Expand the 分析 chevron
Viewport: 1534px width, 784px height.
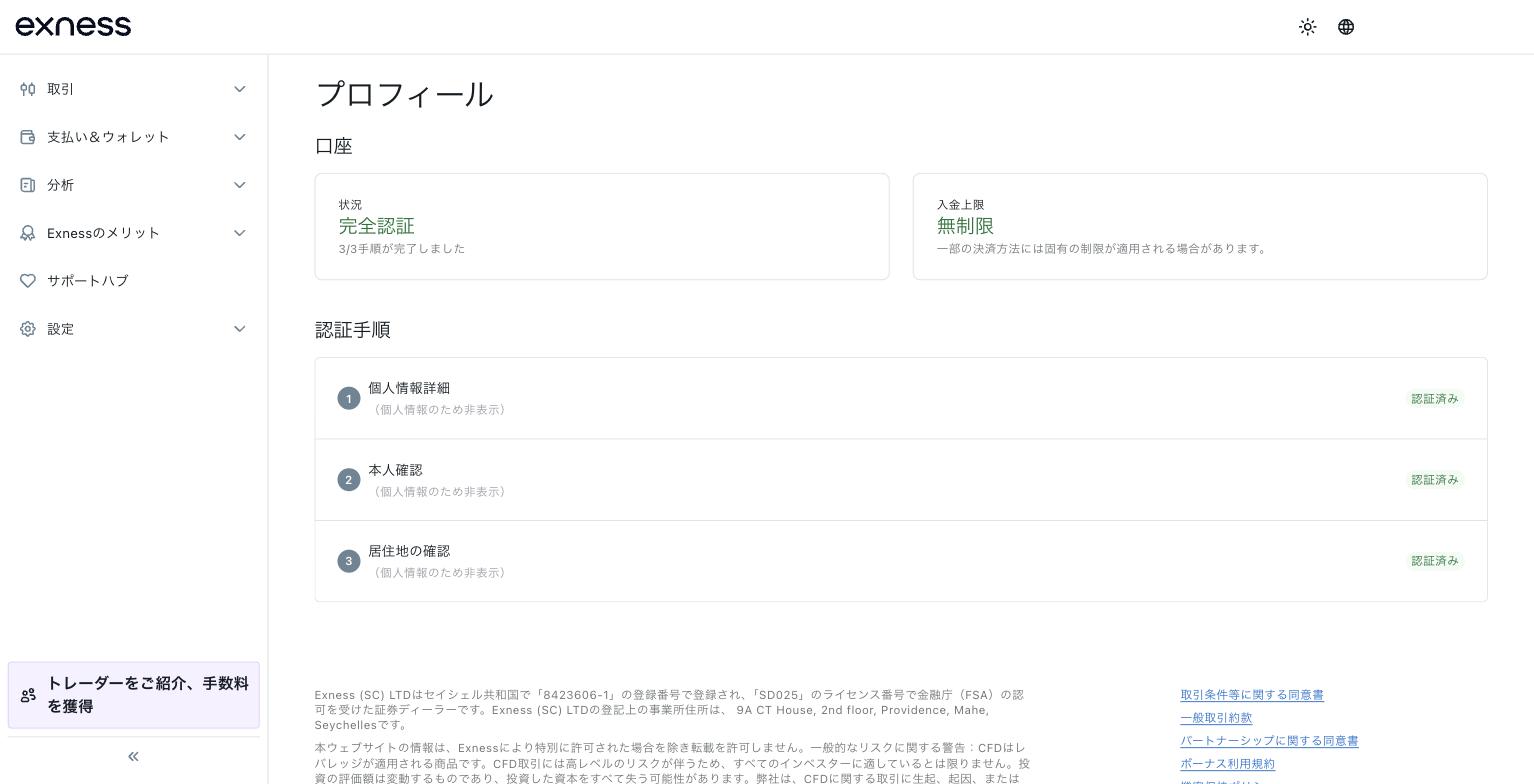pos(240,185)
